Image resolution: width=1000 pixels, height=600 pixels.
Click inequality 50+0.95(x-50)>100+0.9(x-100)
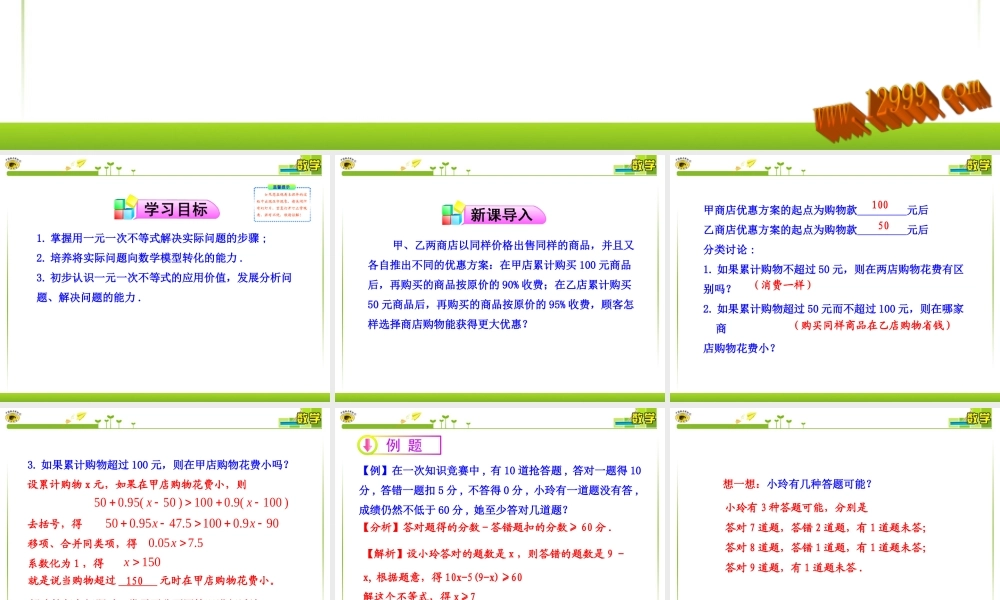(191, 502)
